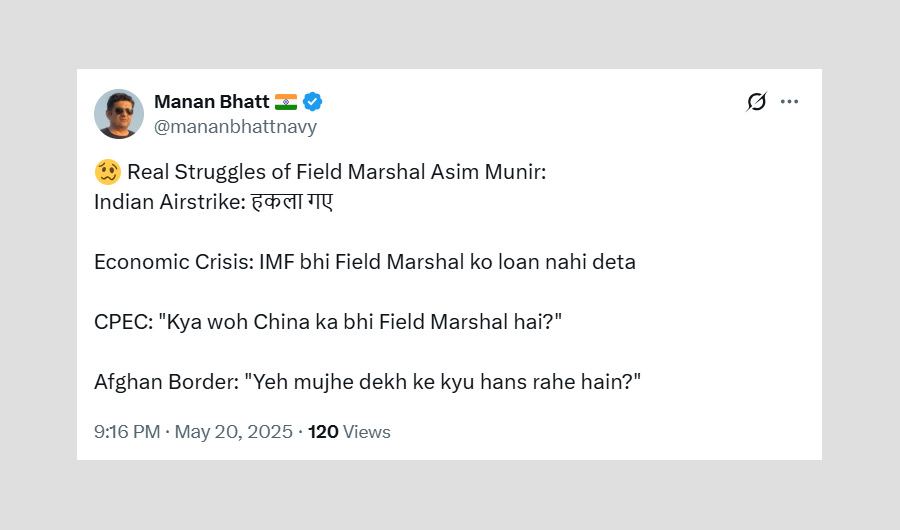This screenshot has width=900, height=530.
Task: Click the Manan Bhatt display name
Action: click(212, 102)
